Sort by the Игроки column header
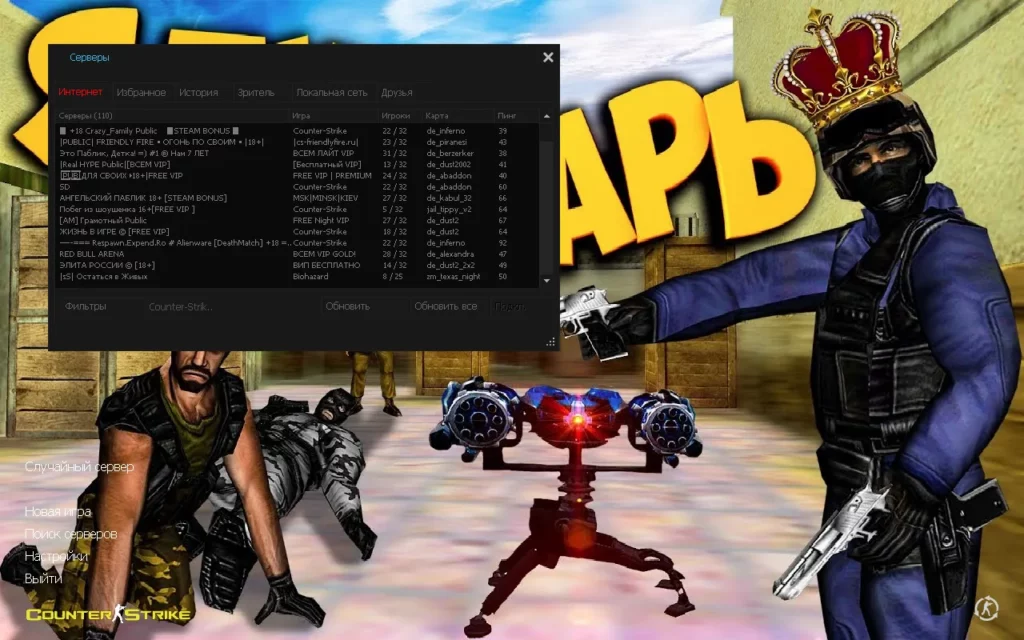Screen dimensions: 1024x640 tap(400, 116)
